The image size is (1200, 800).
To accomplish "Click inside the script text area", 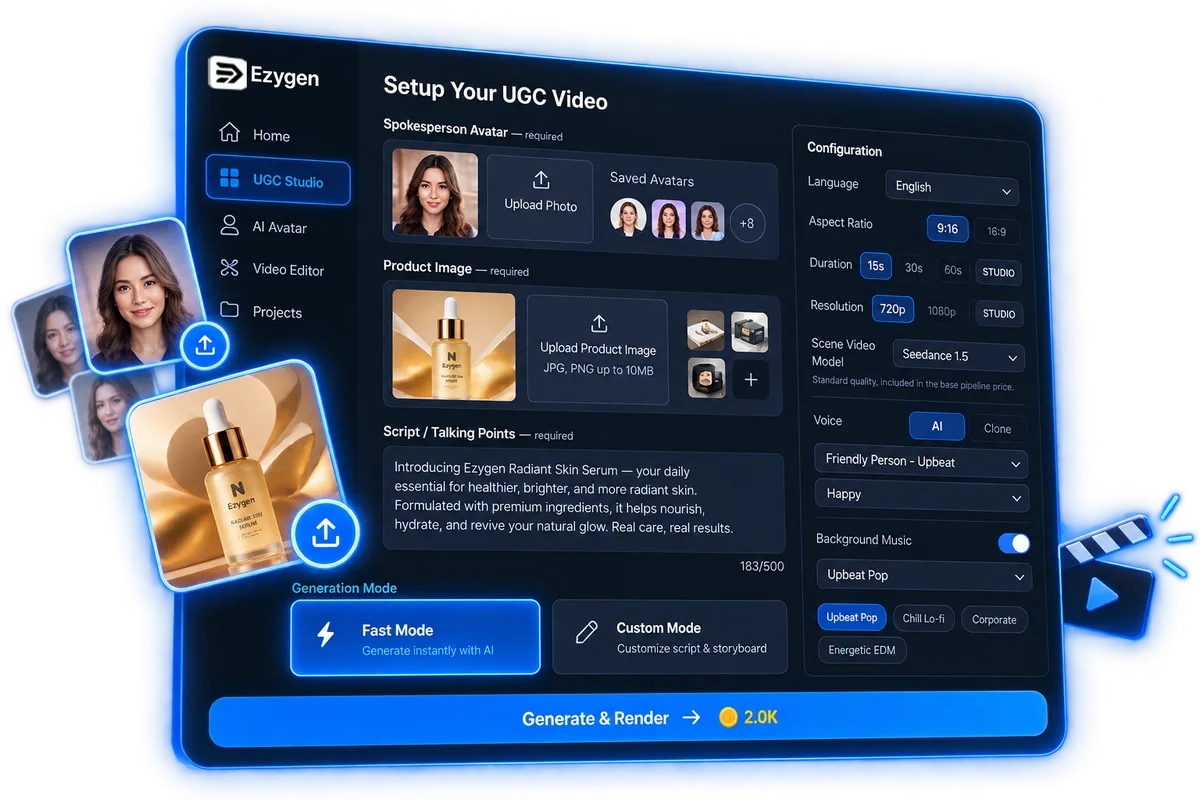I will (x=583, y=500).
